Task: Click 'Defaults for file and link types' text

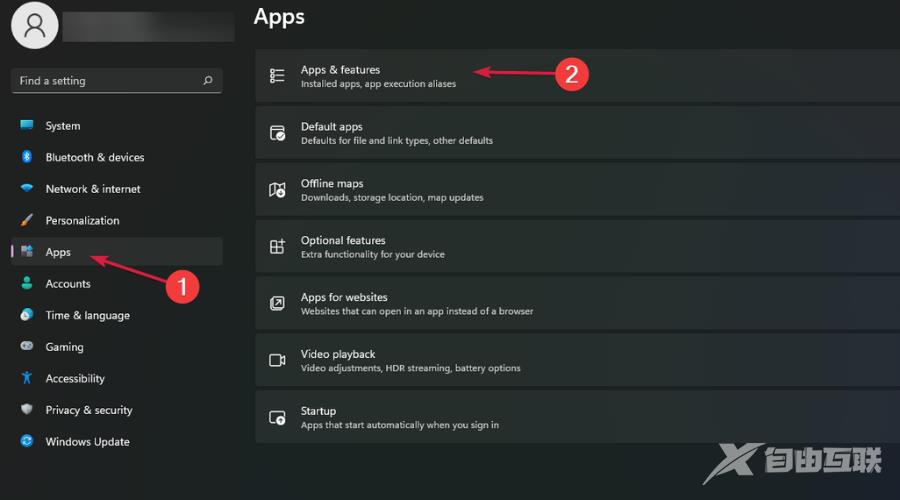Action: tap(365, 141)
